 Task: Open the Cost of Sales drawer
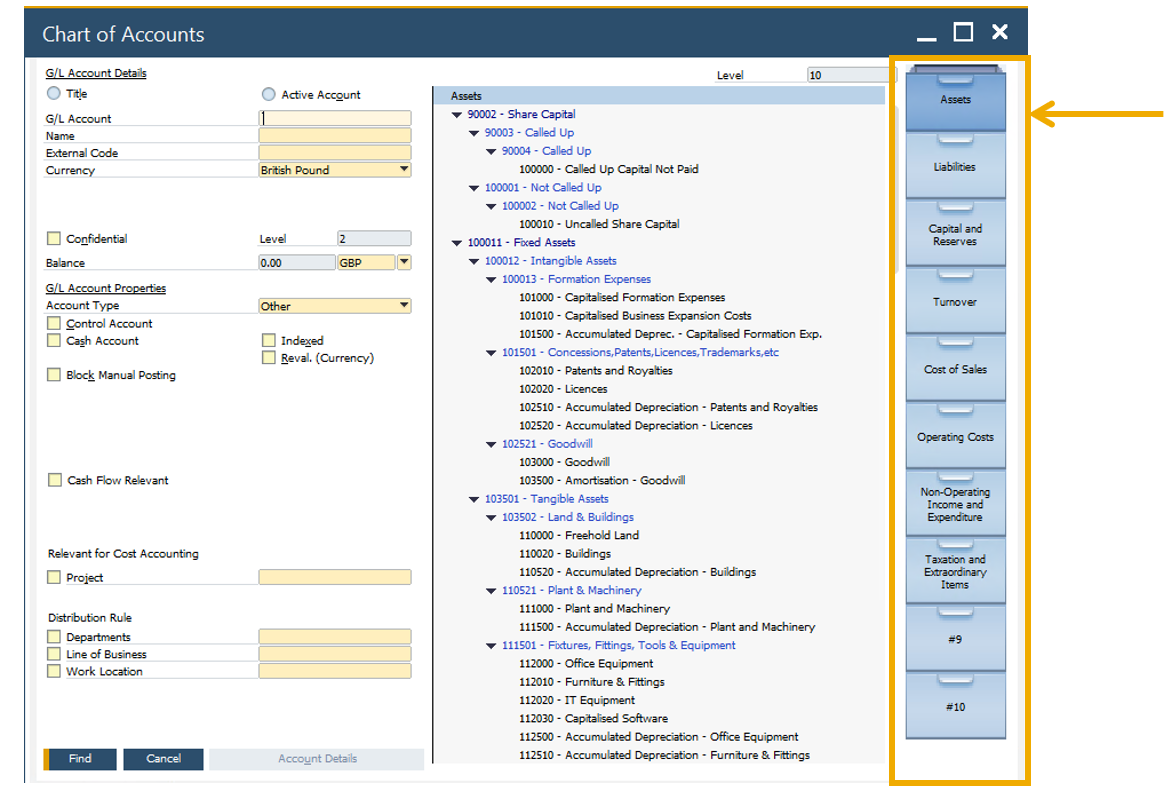pyautogui.click(x=955, y=369)
